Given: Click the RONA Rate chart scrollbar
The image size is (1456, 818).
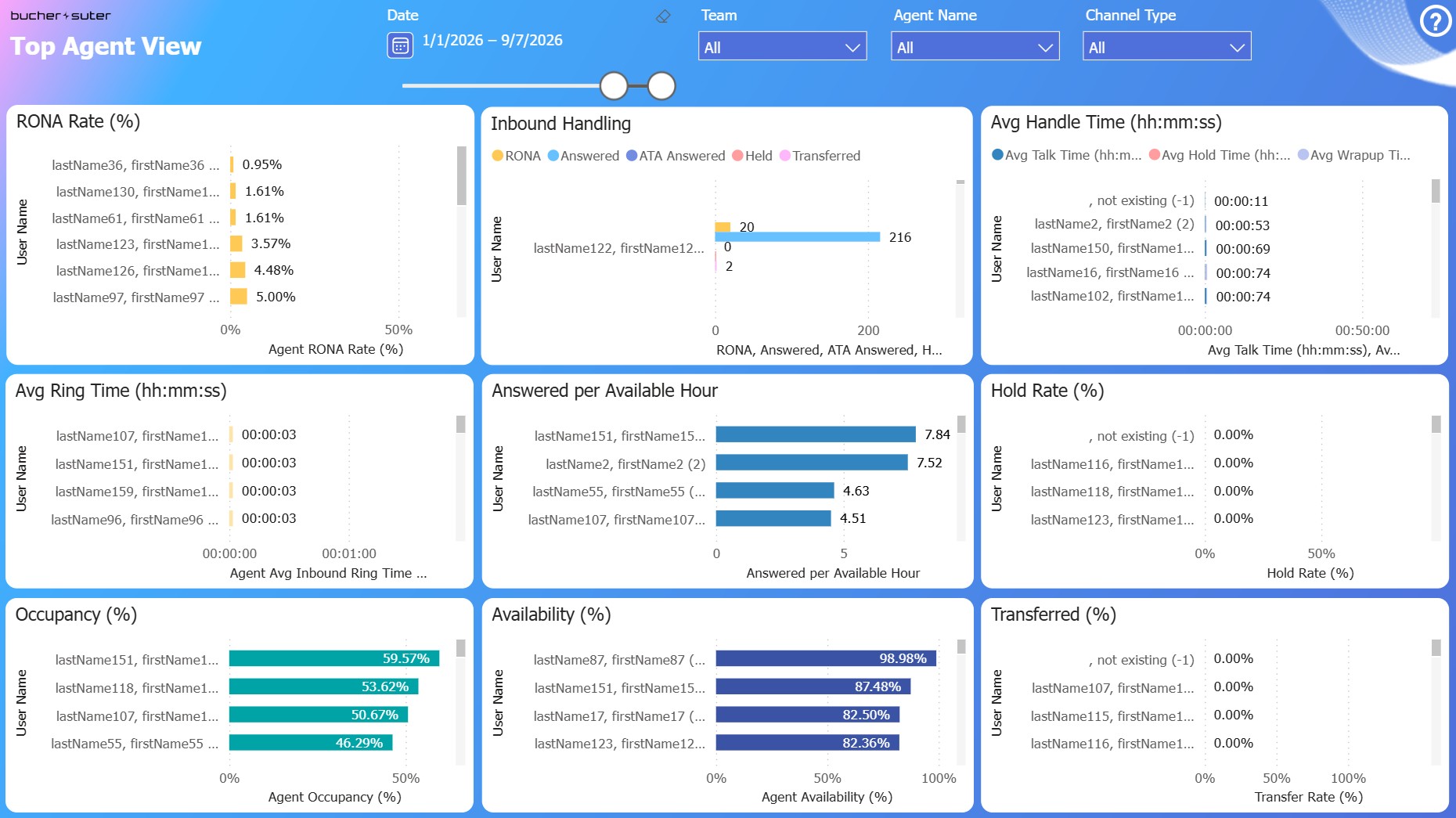Looking at the screenshot, I should 462,175.
